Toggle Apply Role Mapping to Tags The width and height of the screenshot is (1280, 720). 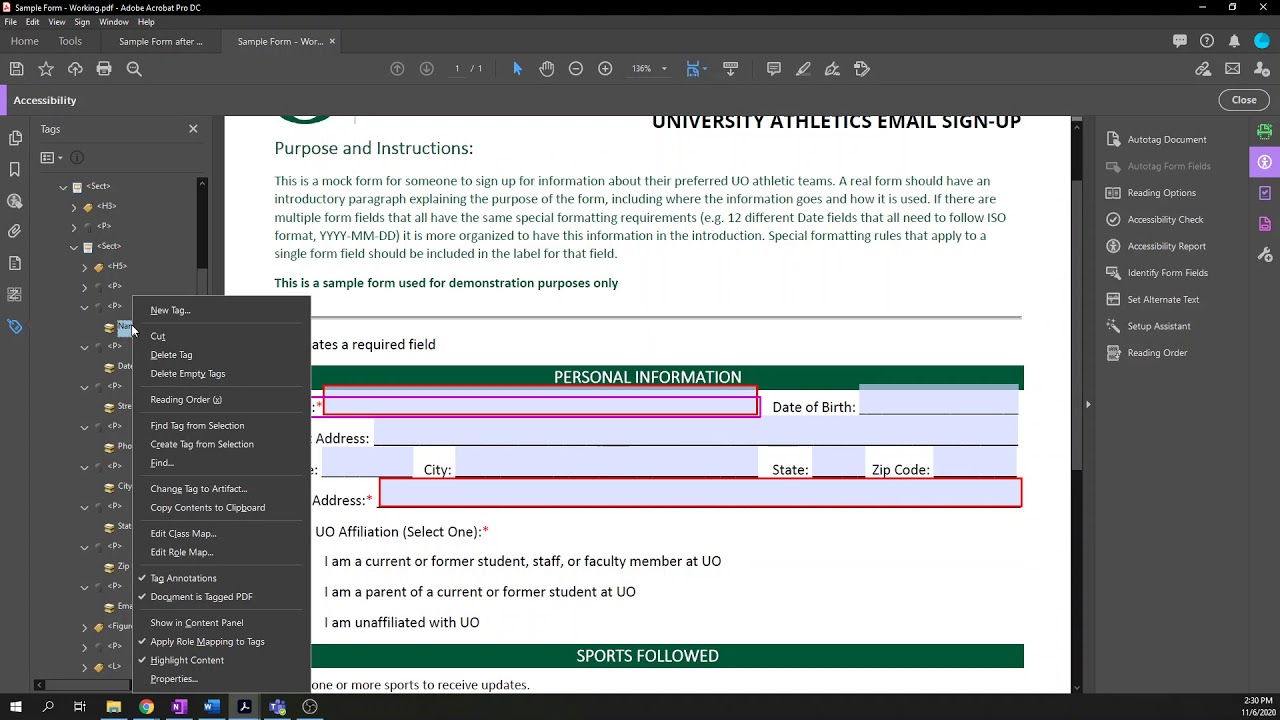tap(206, 642)
